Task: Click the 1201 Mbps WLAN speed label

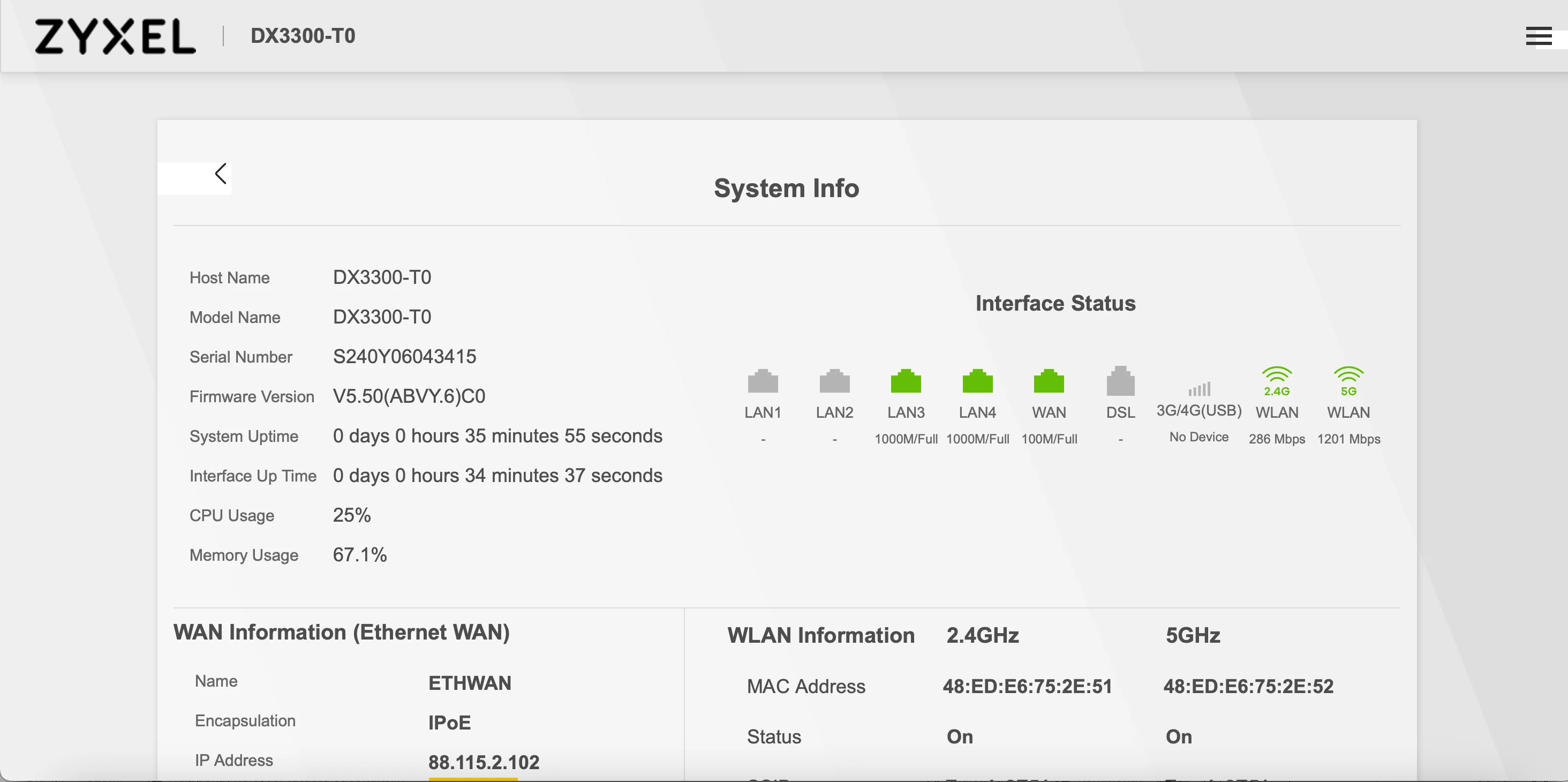Action: tap(1348, 439)
